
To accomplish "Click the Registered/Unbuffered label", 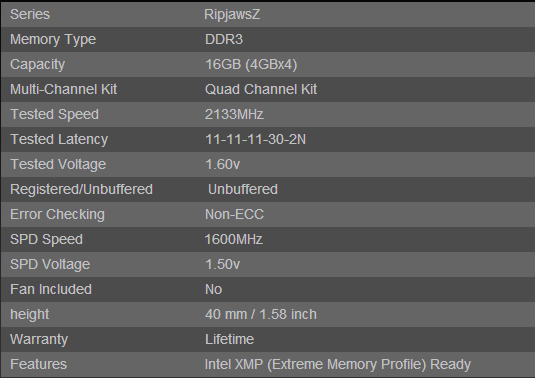I will point(82,190).
